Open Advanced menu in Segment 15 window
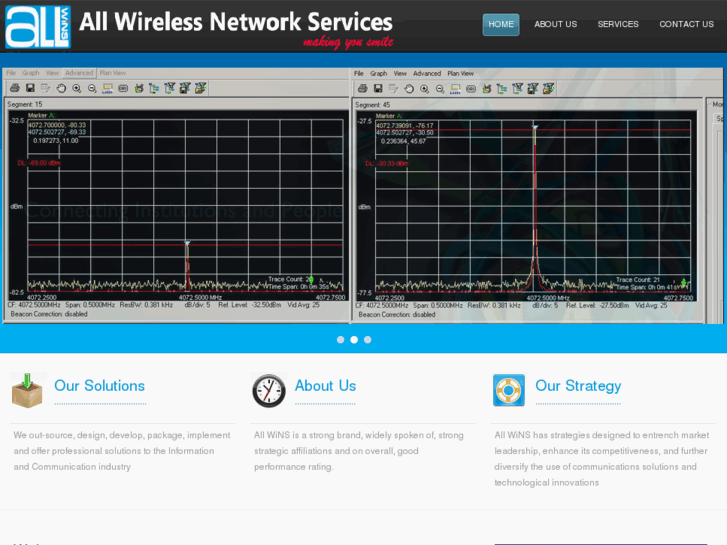727x545 pixels. coord(79,73)
